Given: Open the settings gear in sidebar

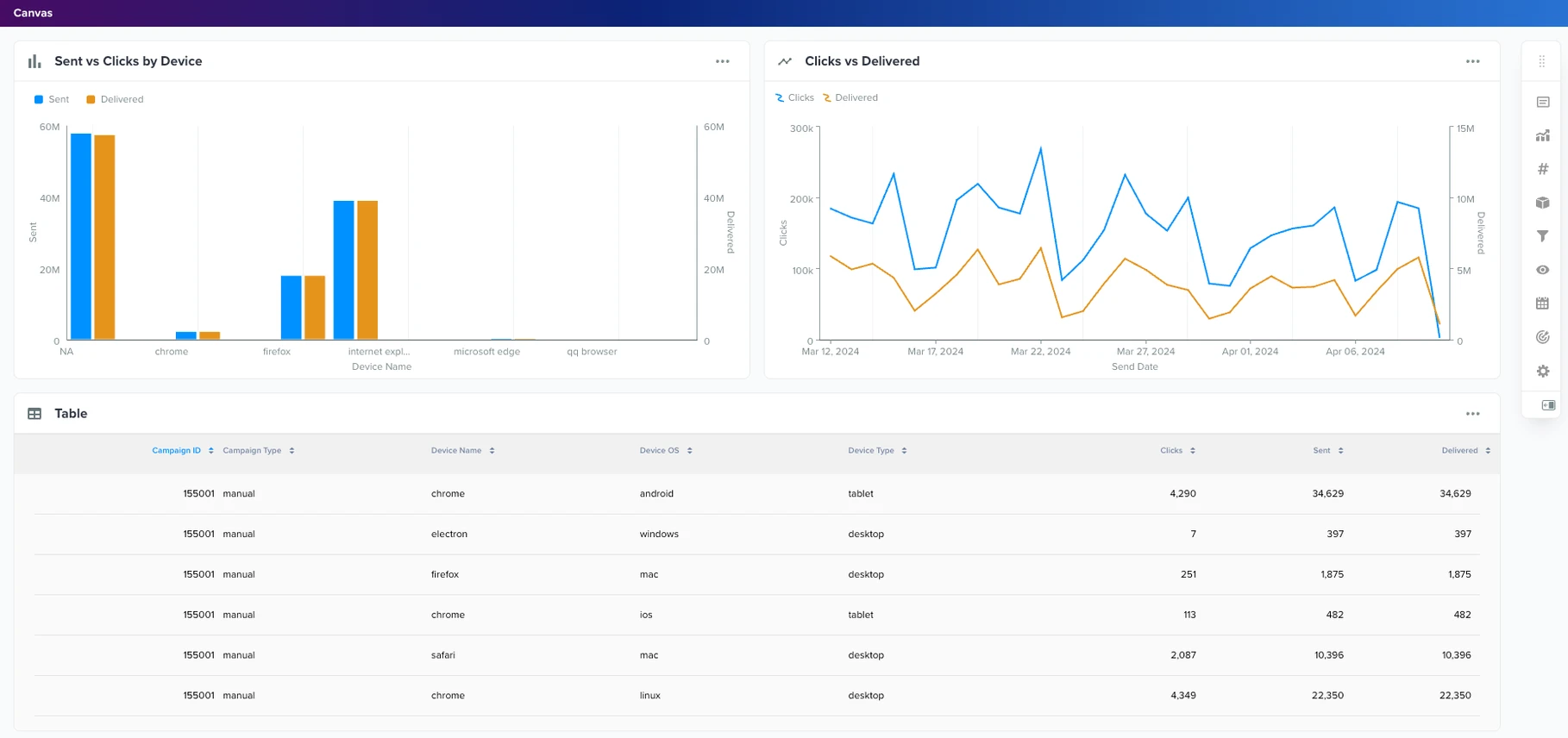Looking at the screenshot, I should [x=1543, y=371].
